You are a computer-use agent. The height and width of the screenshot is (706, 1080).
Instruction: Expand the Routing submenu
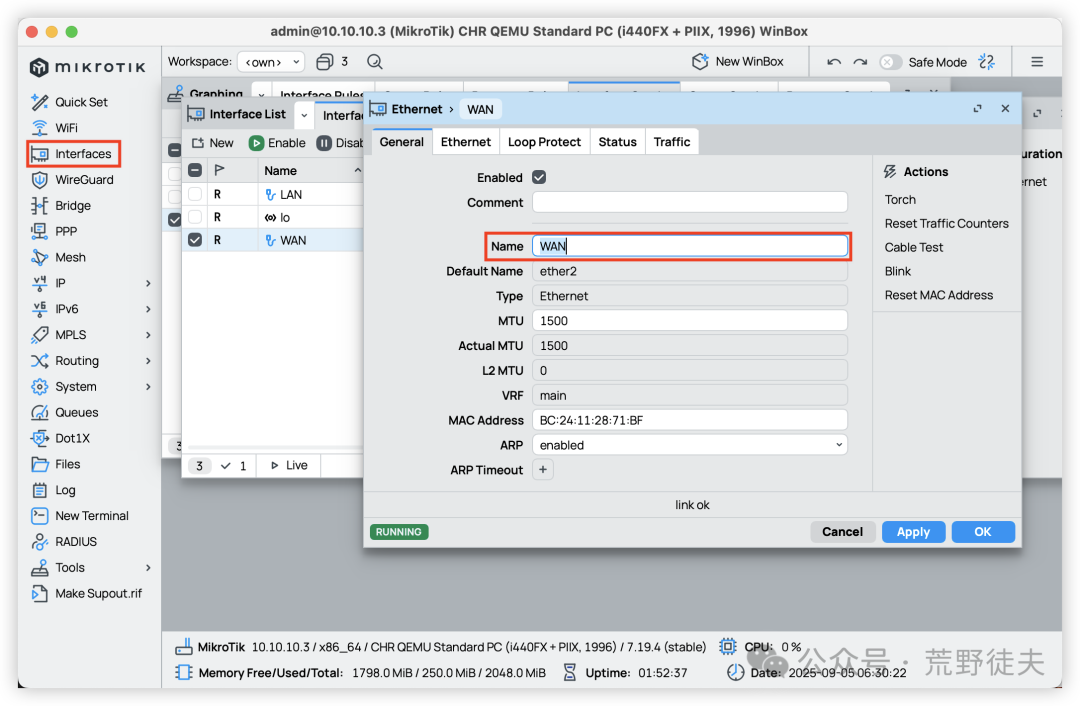(x=148, y=361)
